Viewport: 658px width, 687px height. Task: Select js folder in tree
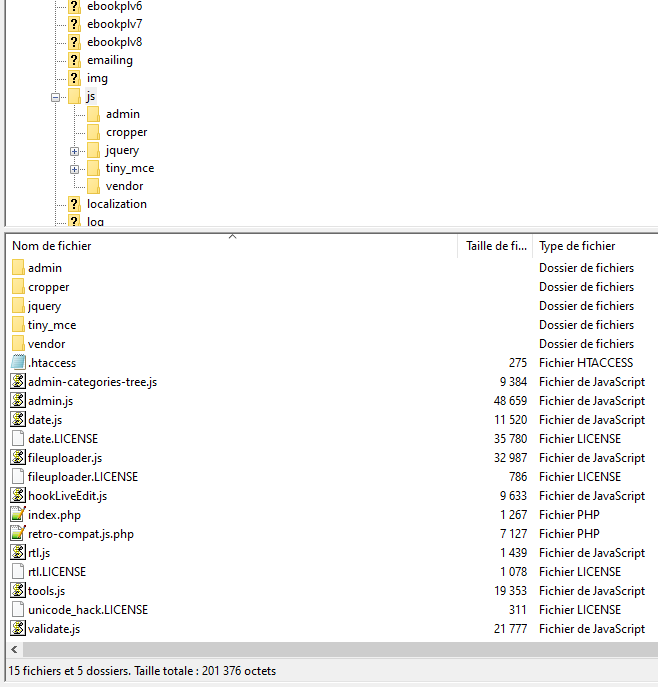coord(91,96)
